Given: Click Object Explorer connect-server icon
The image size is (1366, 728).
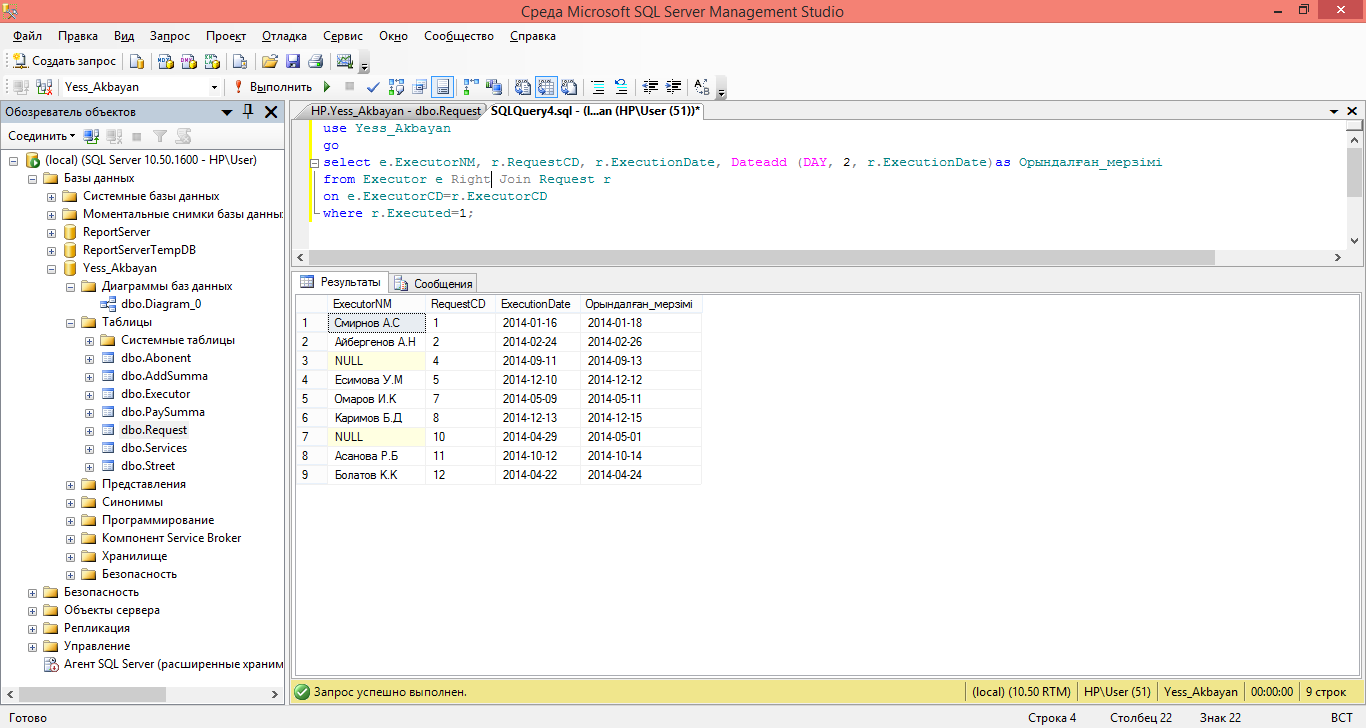Looking at the screenshot, I should coord(91,135).
